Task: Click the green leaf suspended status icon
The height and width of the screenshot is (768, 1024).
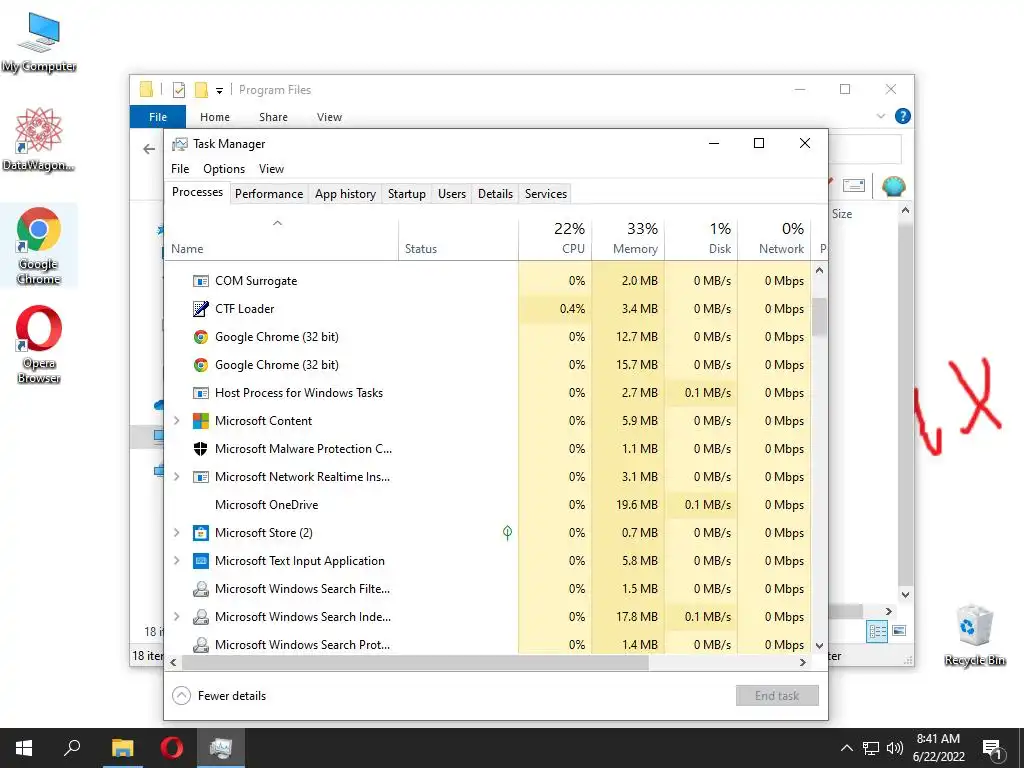Action: 507,533
